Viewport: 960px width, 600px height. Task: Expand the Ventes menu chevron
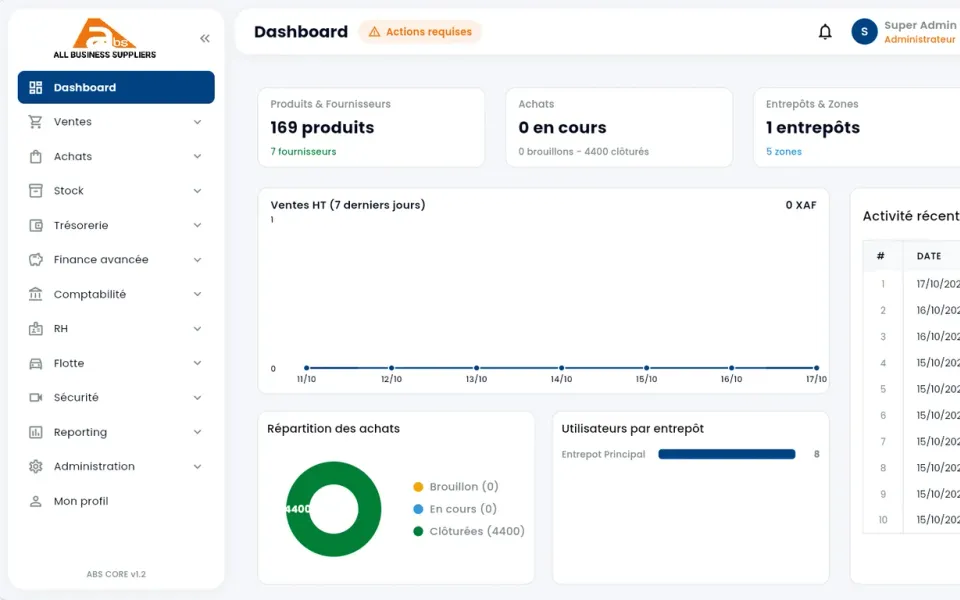point(197,122)
